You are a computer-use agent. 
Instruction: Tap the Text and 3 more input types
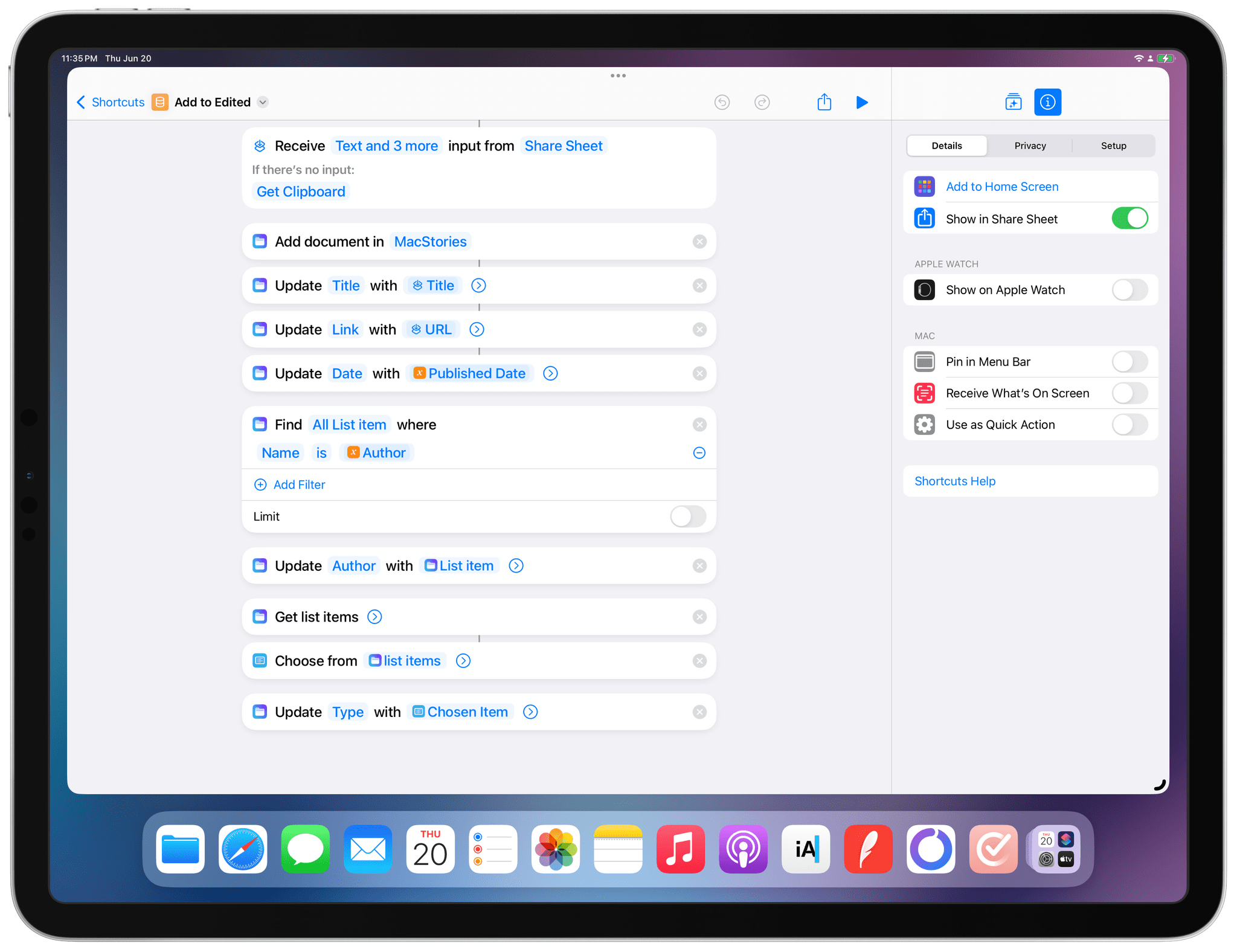[x=387, y=146]
